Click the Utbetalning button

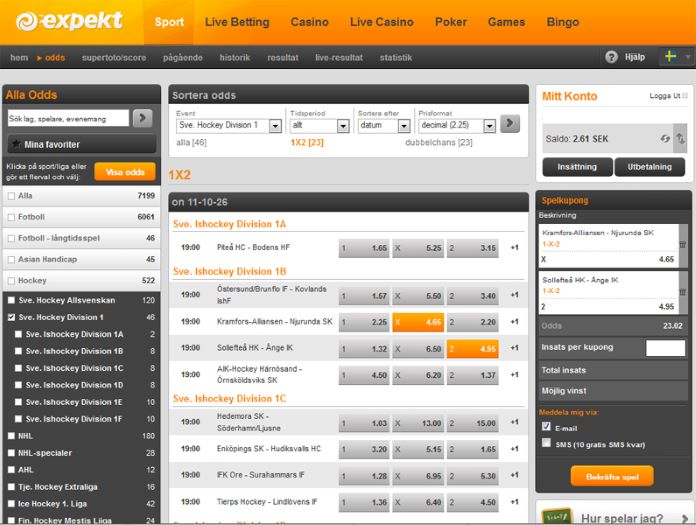click(649, 167)
